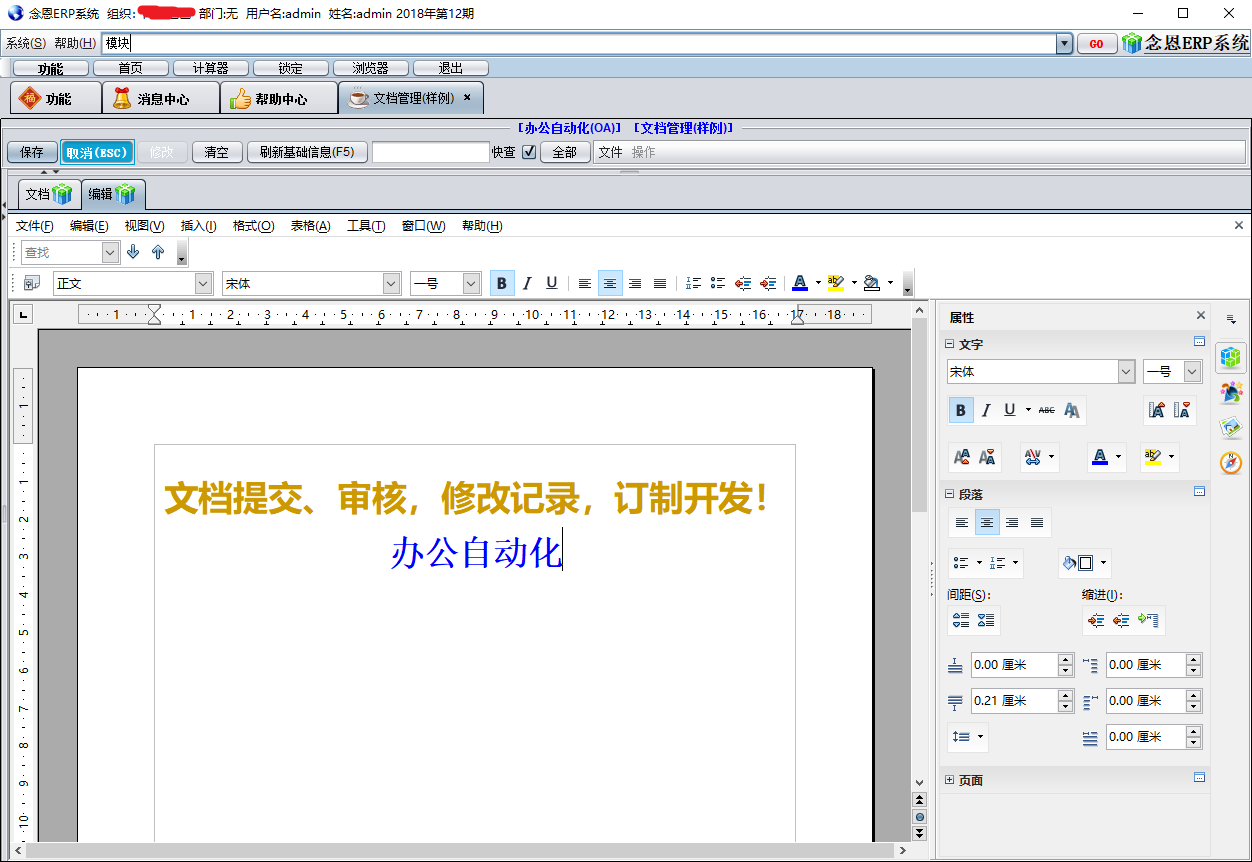The width and height of the screenshot is (1252, 862).
Task: Open the toolbar font size 一号 dropdown
Action: (471, 284)
